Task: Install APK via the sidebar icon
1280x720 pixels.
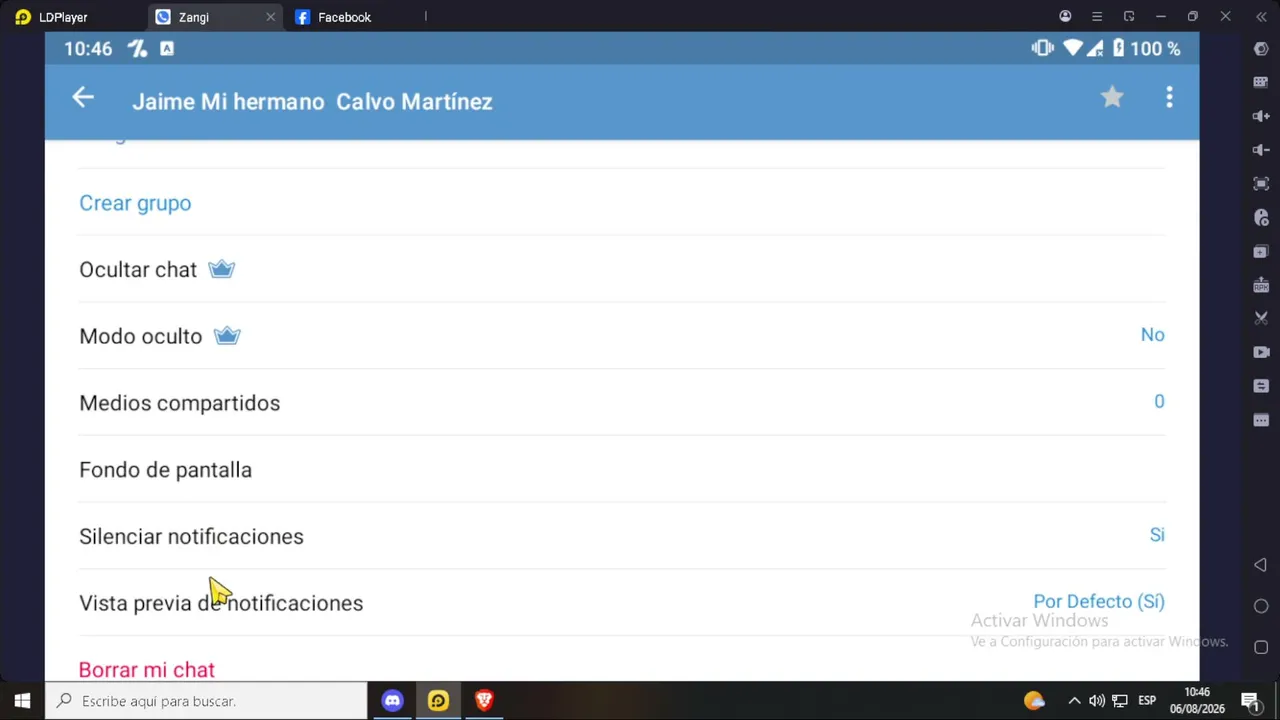Action: 1261,285
